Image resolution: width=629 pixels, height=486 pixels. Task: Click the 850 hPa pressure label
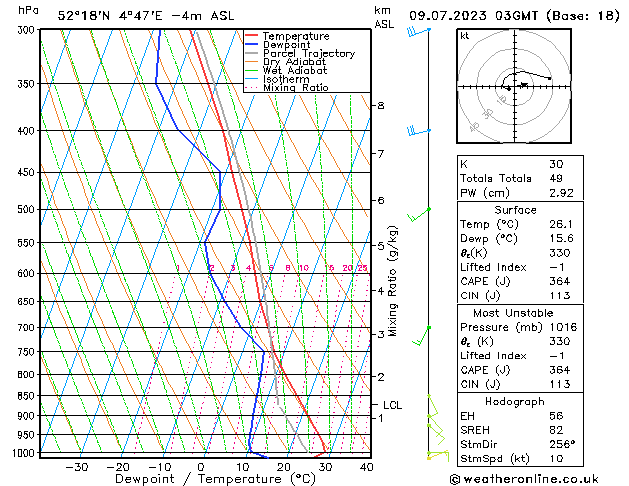click(x=28, y=396)
